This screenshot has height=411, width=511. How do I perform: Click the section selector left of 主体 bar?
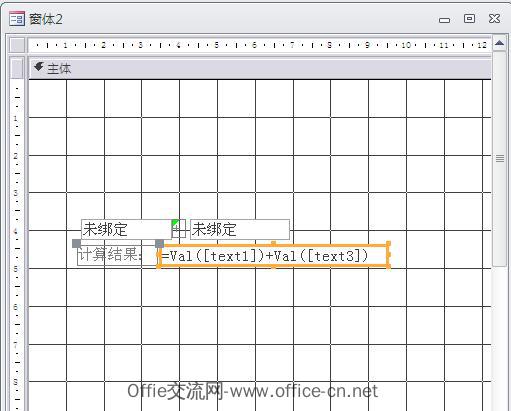tap(17, 68)
